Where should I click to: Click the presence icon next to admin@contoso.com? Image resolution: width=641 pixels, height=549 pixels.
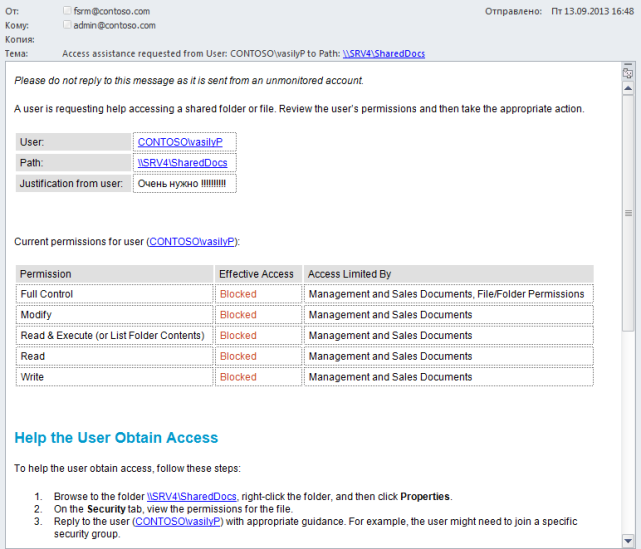(67, 25)
